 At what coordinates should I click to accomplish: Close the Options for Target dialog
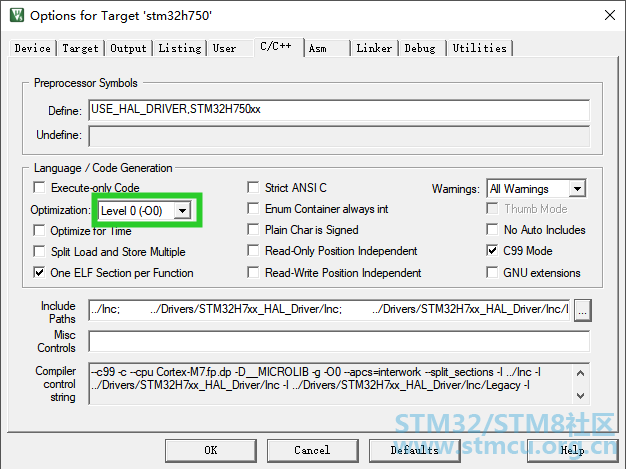(610, 15)
